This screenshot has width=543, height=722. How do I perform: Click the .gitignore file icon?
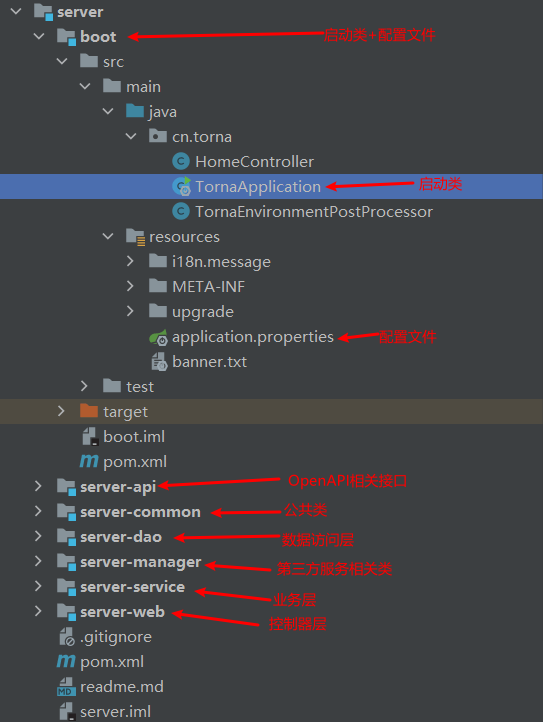(x=66, y=636)
